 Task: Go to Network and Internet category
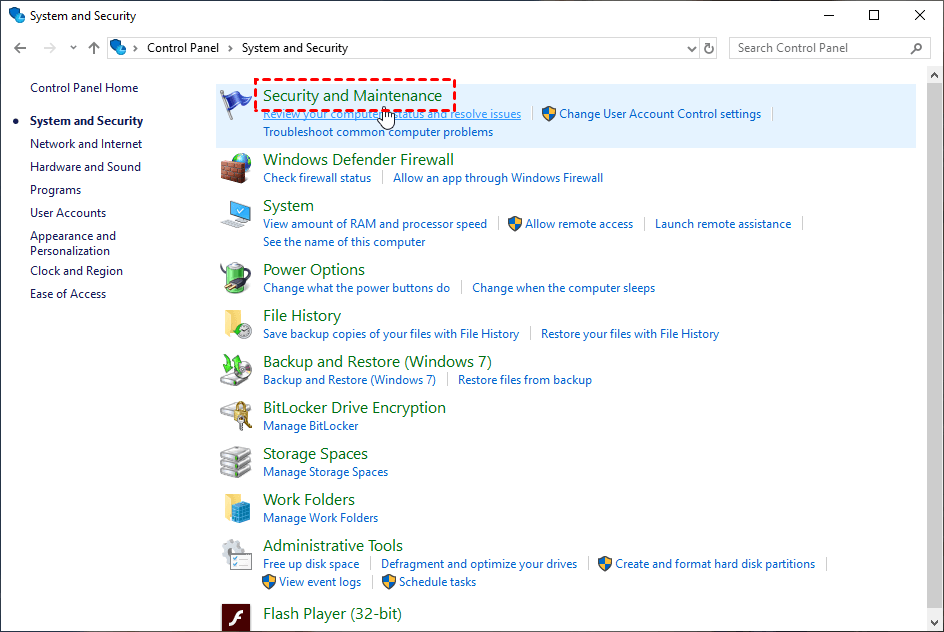(86, 144)
